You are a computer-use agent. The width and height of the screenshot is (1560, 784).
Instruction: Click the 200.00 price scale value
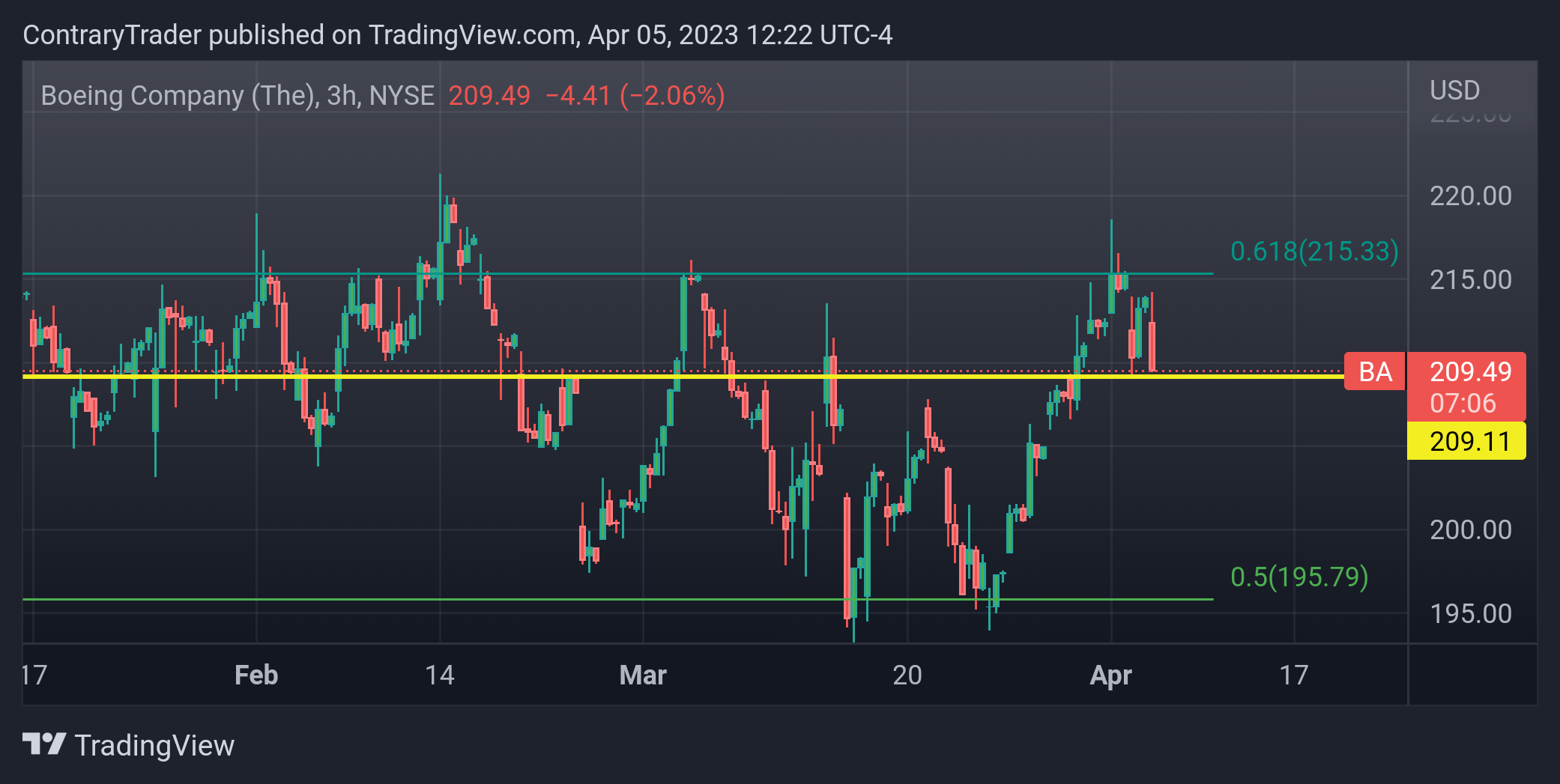click(x=1470, y=530)
